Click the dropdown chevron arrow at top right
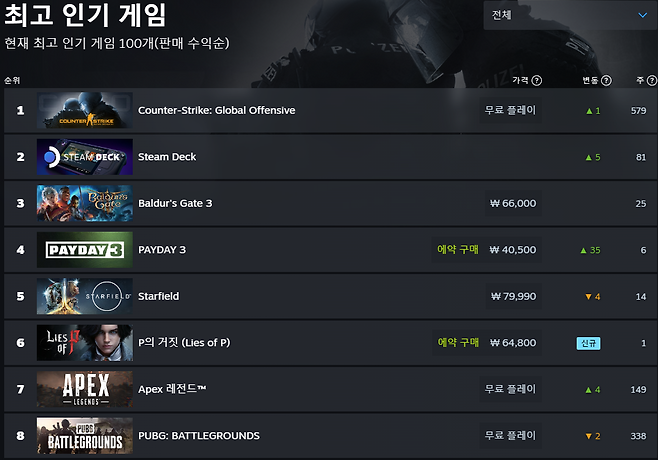Image resolution: width=658 pixels, height=460 pixels. pyautogui.click(x=642, y=15)
